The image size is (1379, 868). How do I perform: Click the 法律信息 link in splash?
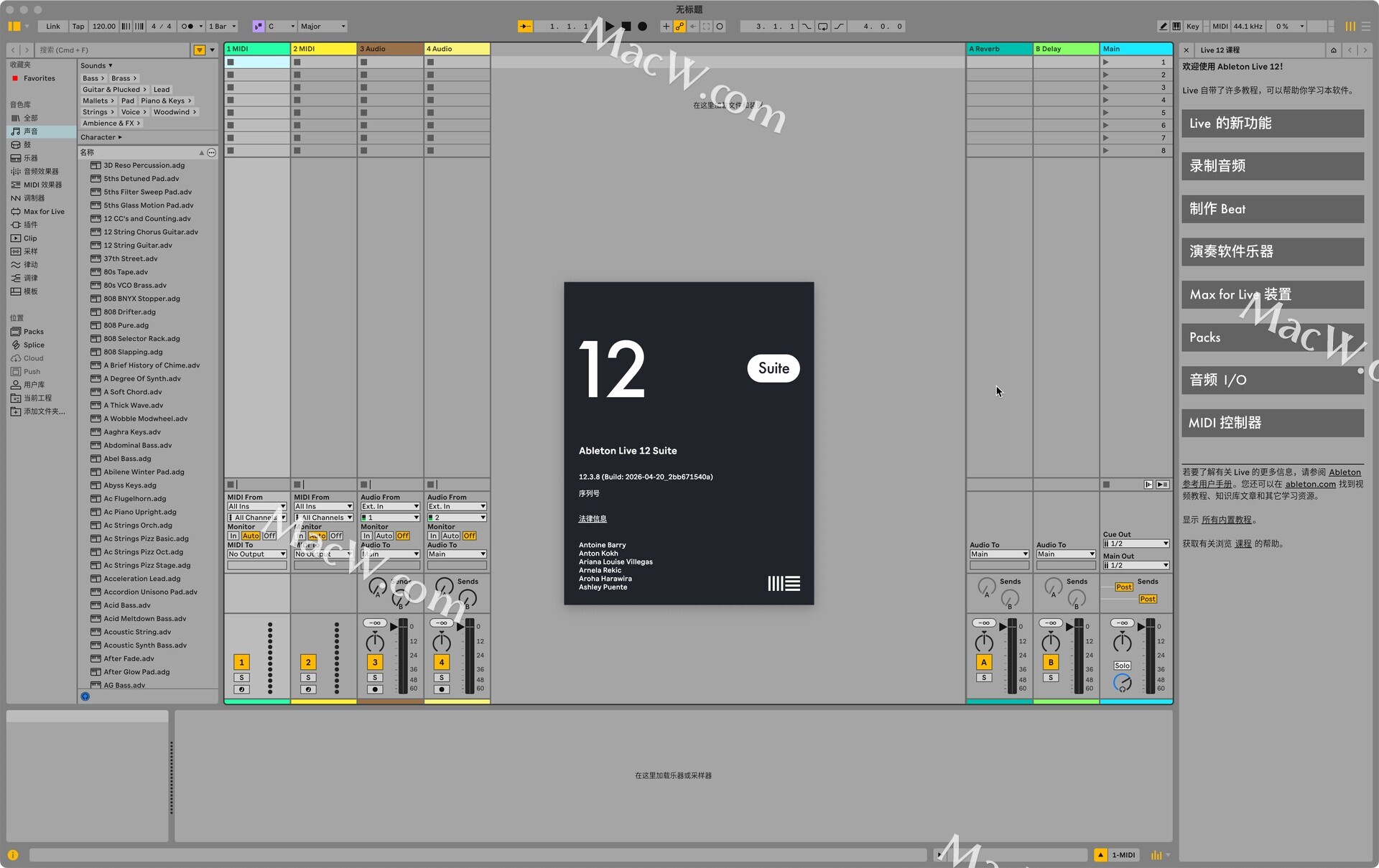coord(593,518)
